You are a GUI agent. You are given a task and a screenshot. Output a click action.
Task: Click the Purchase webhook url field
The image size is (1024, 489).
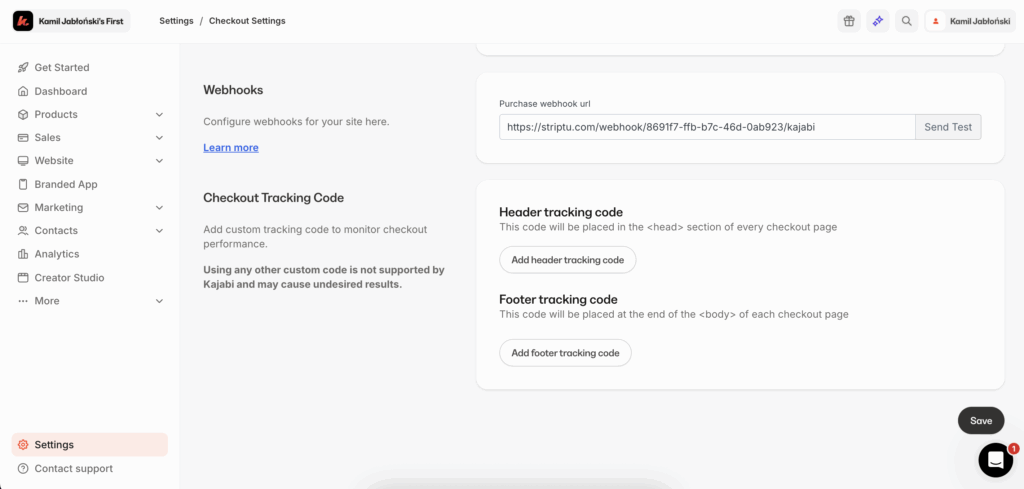click(x=707, y=127)
